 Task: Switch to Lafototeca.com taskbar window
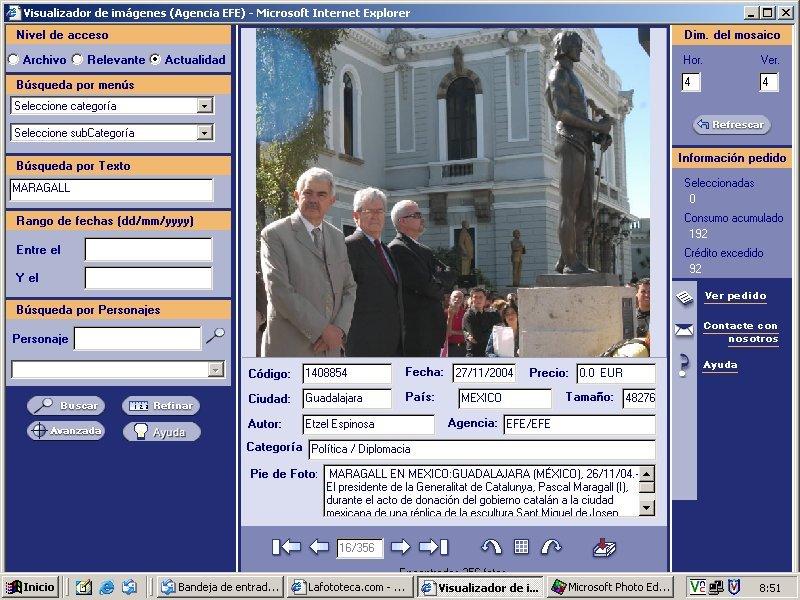350,587
